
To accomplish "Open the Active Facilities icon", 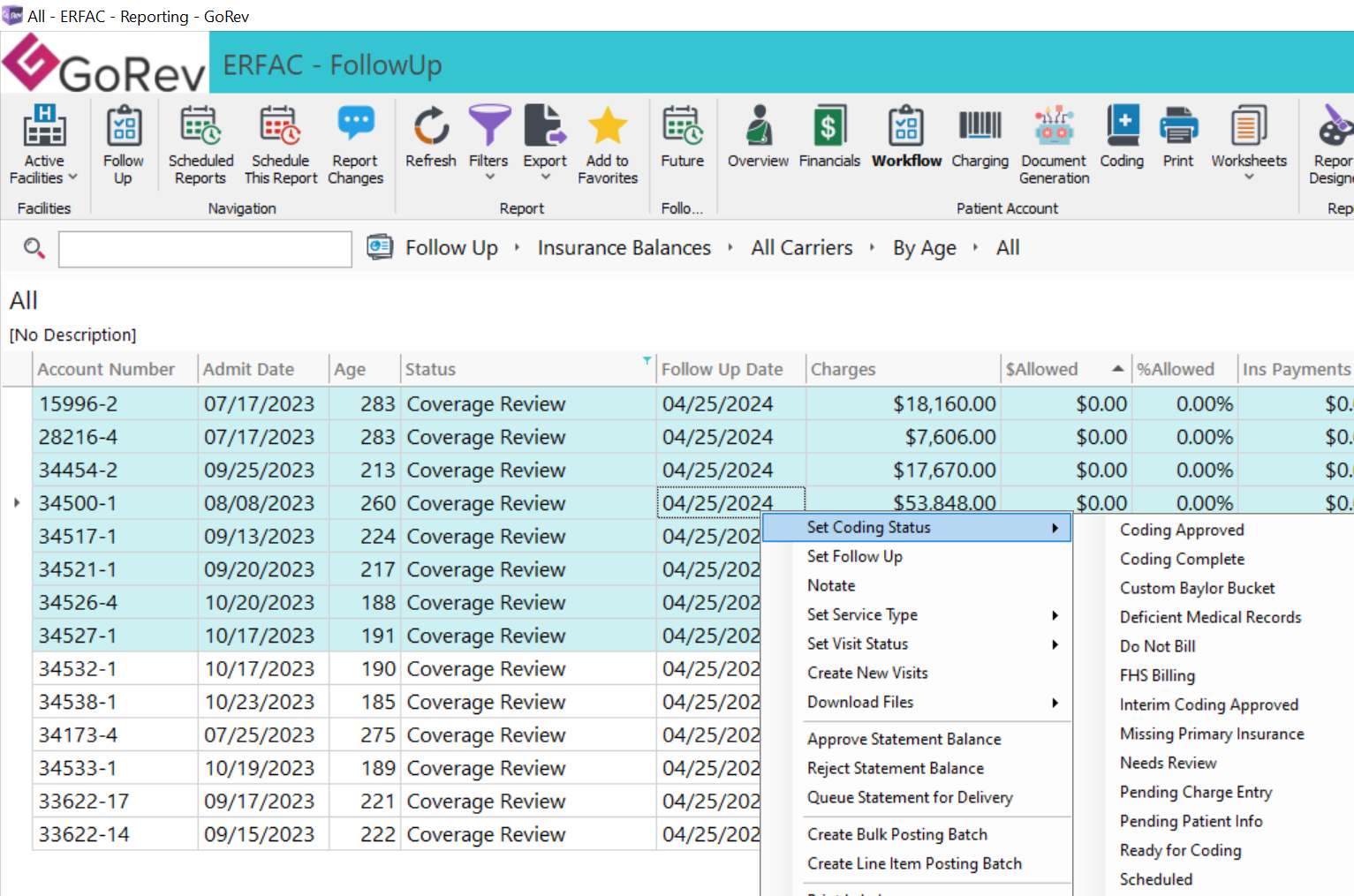I will 44,125.
